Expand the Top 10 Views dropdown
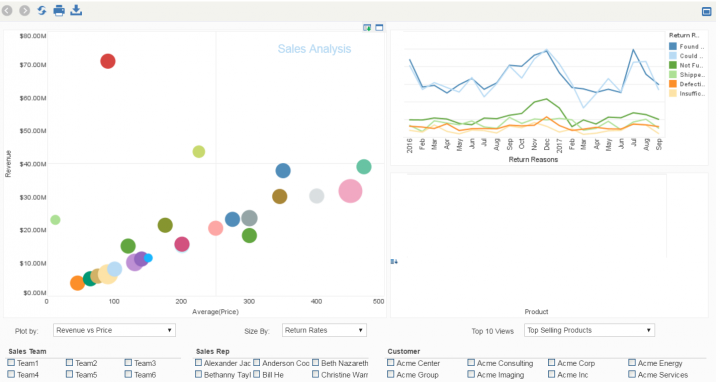The width and height of the screenshot is (720, 382). click(589, 330)
